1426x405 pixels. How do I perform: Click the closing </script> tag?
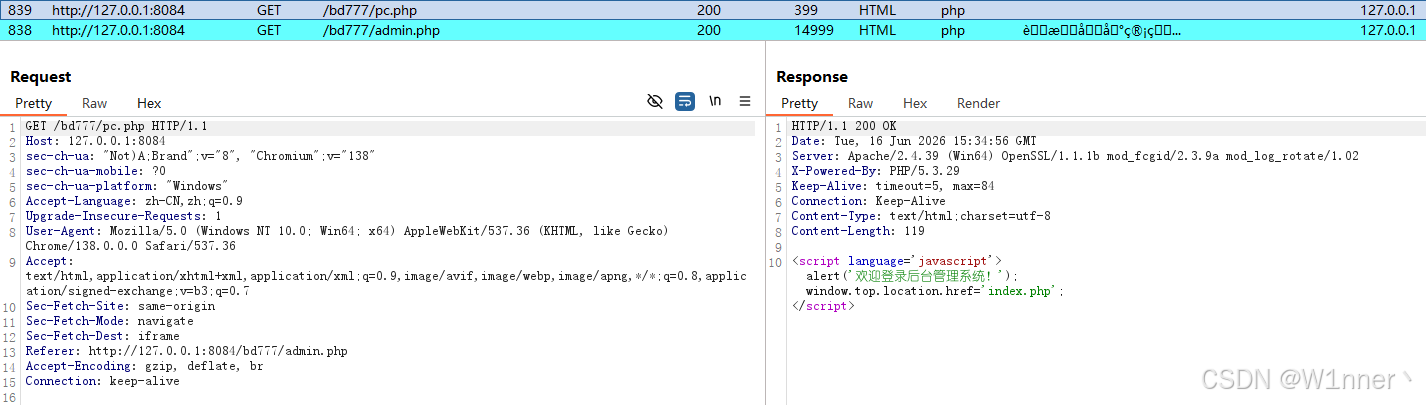point(822,307)
